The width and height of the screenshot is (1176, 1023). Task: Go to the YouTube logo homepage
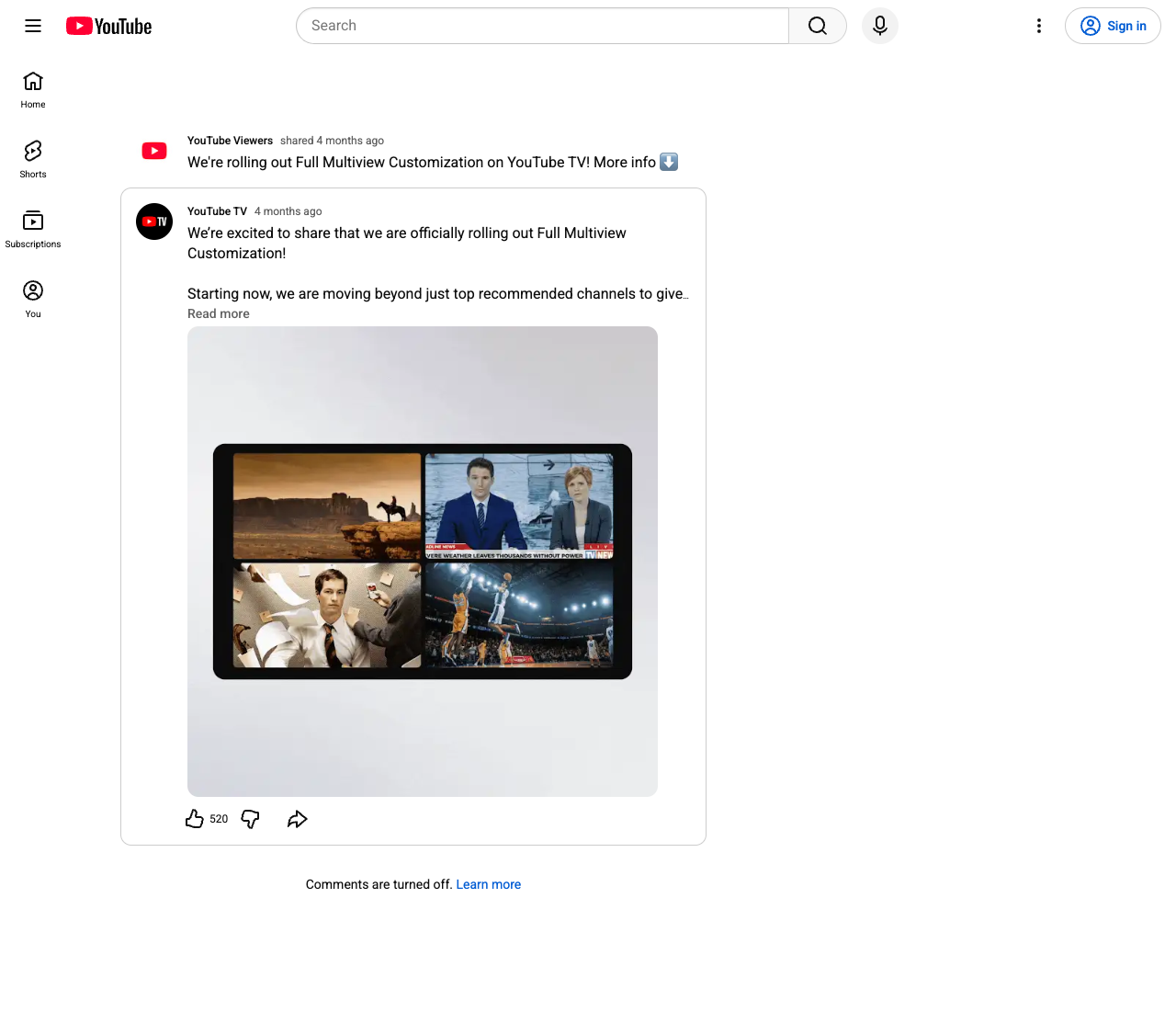(x=108, y=26)
